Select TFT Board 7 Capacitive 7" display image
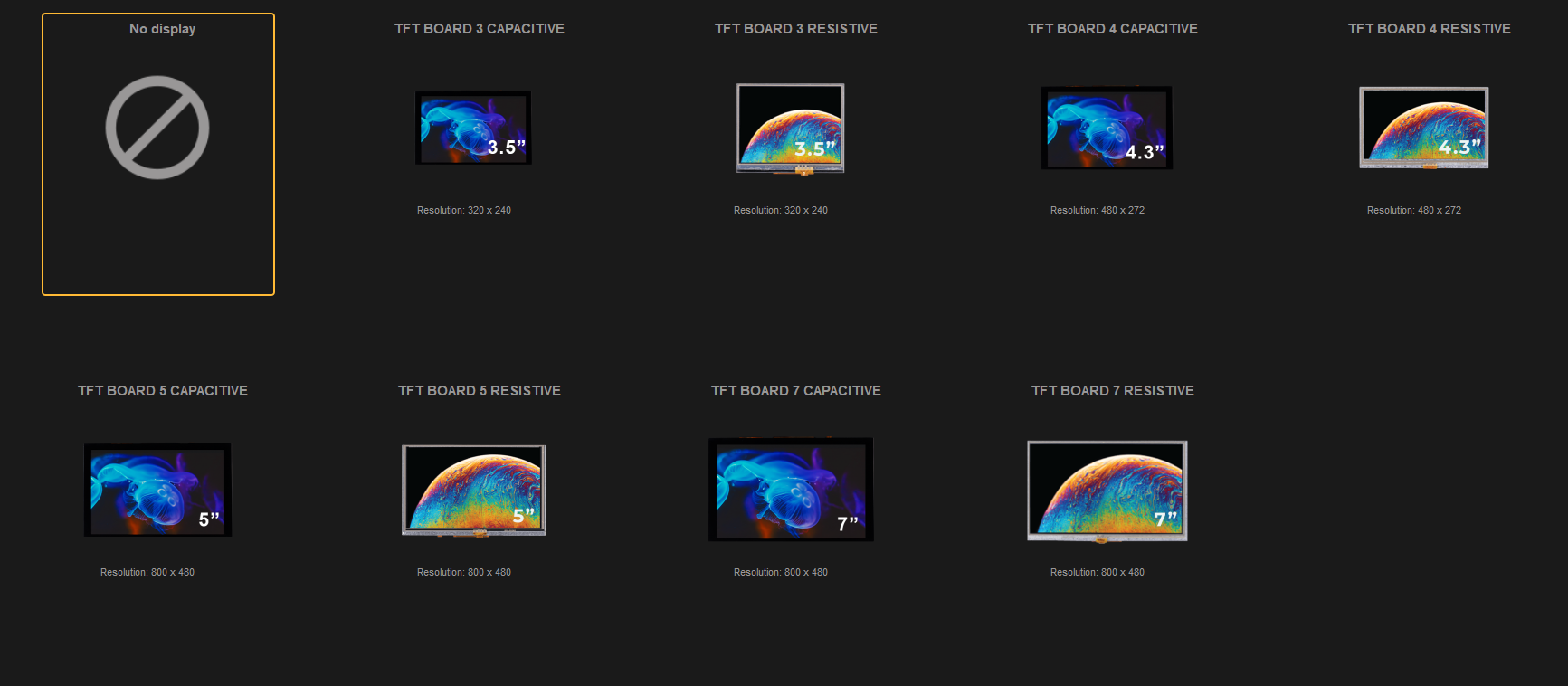The image size is (1568, 686). pyautogui.click(x=791, y=490)
